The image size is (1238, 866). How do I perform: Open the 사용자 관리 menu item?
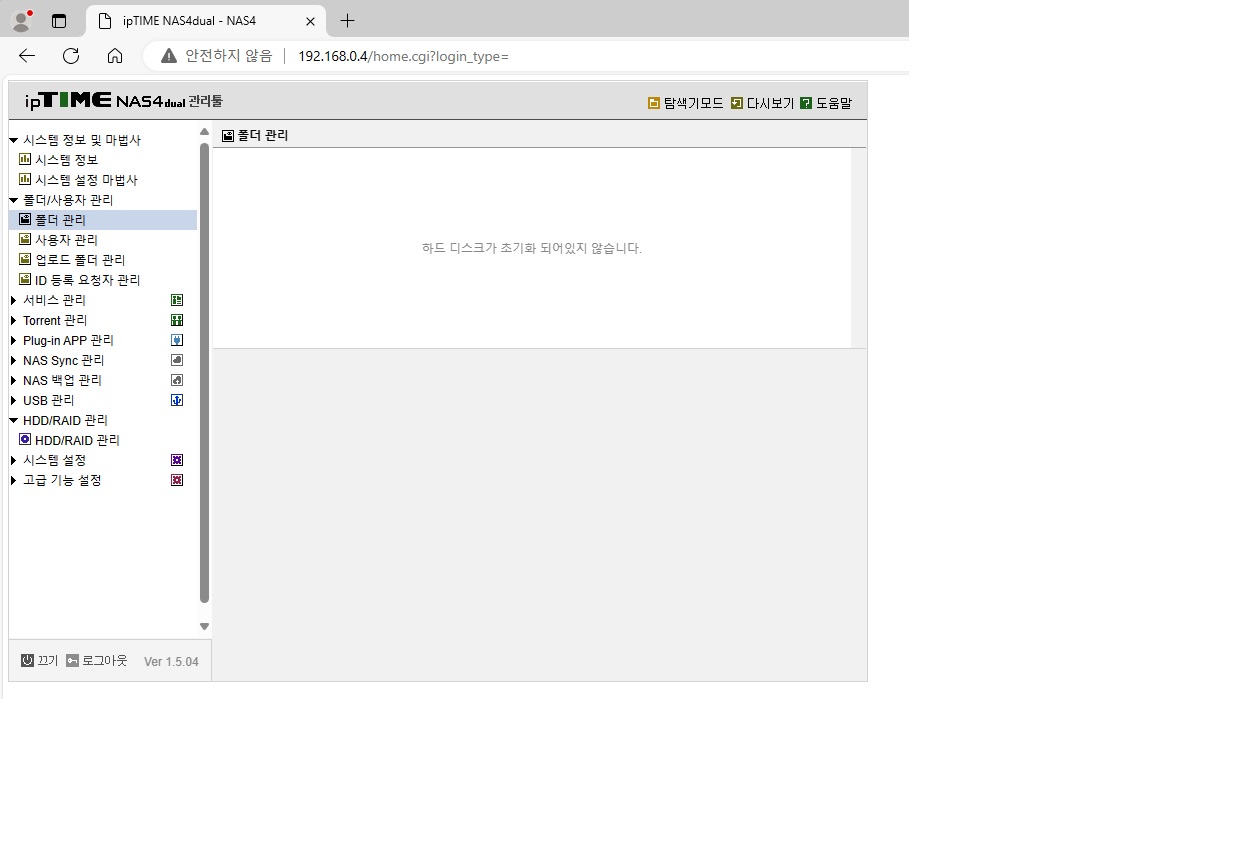(66, 240)
